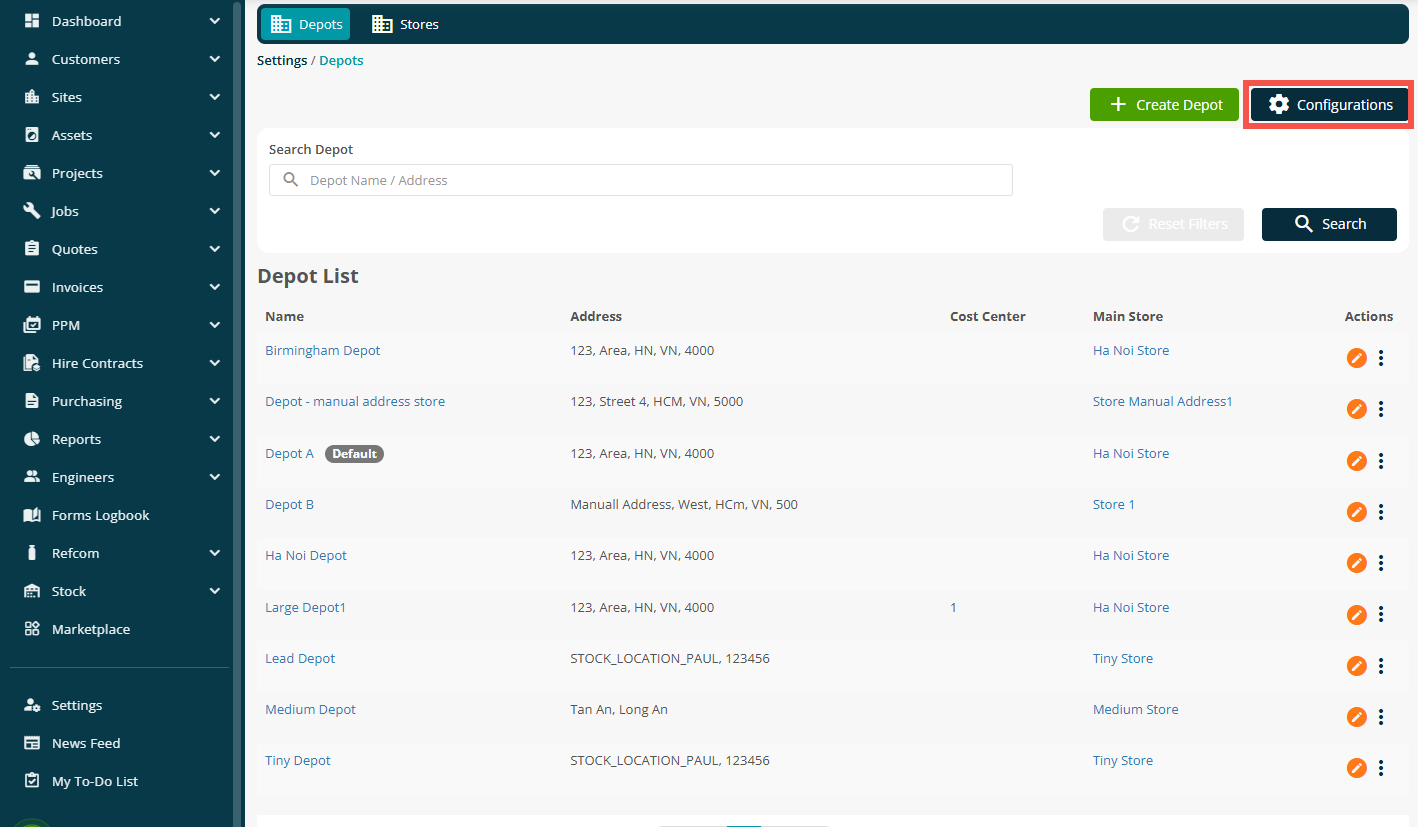Expand the Invoices menu chevron
This screenshot has height=827, width=1418.
coord(215,287)
